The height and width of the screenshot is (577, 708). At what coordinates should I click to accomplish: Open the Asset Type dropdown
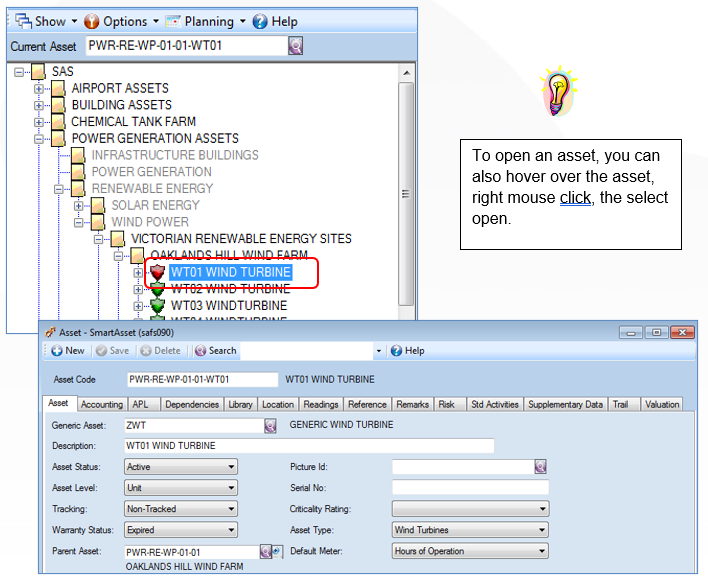(x=470, y=530)
